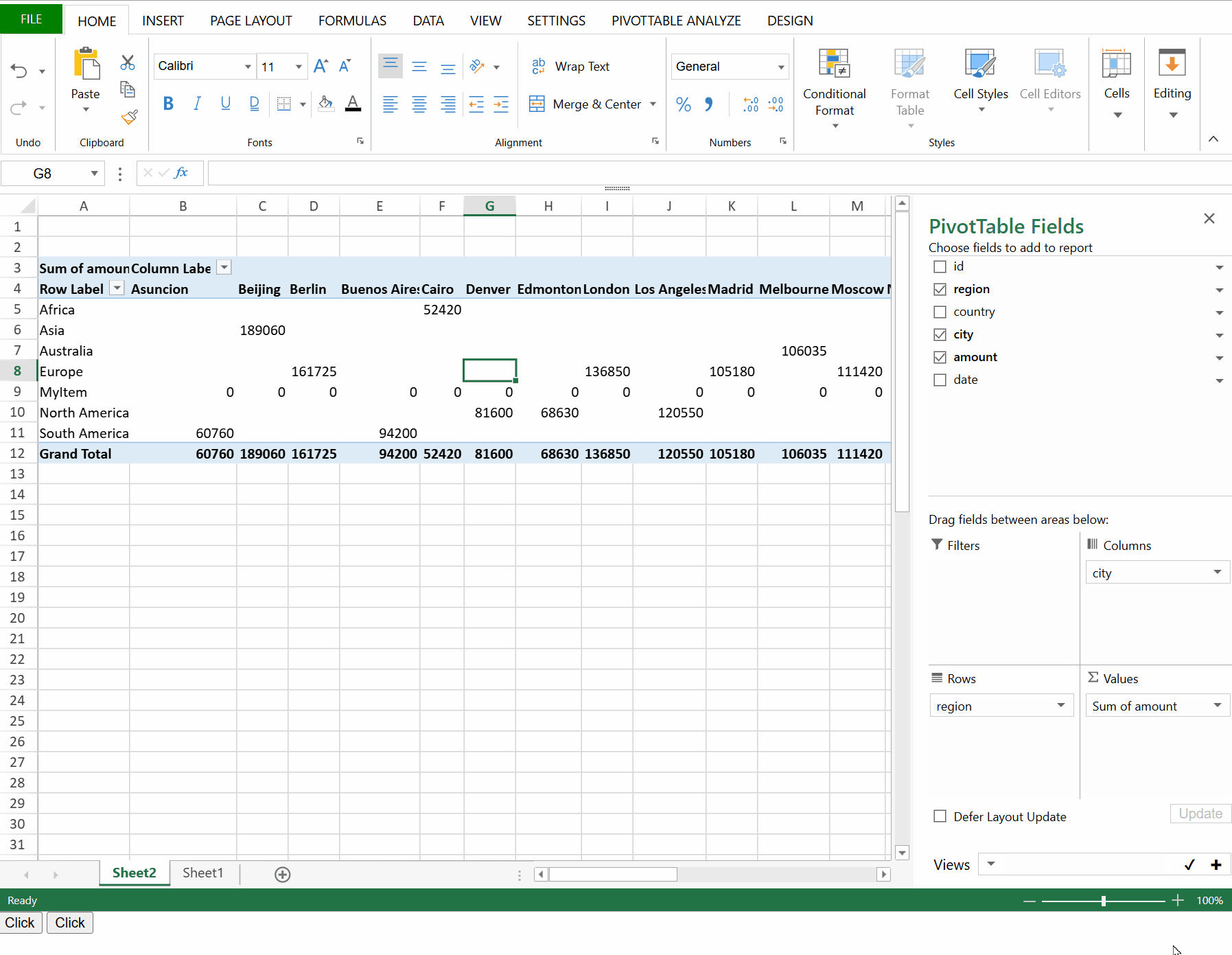Switch to the PIVOTTABLE ANALYZE tab
The image size is (1232, 955).
(677, 21)
